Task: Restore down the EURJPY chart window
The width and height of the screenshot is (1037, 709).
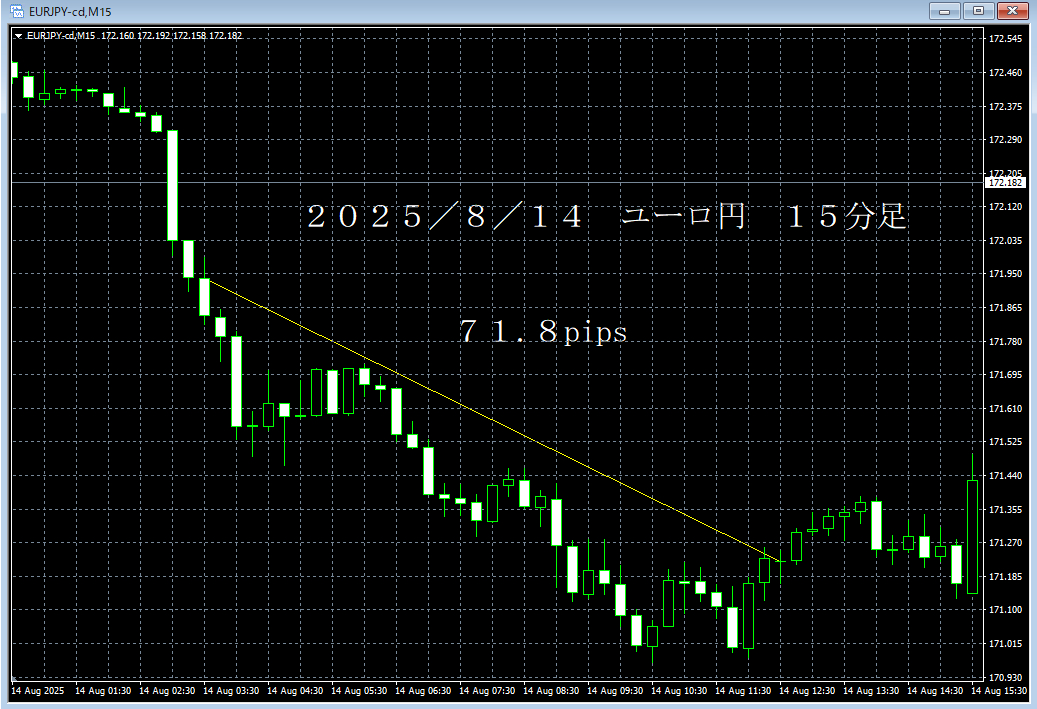Action: tap(976, 11)
